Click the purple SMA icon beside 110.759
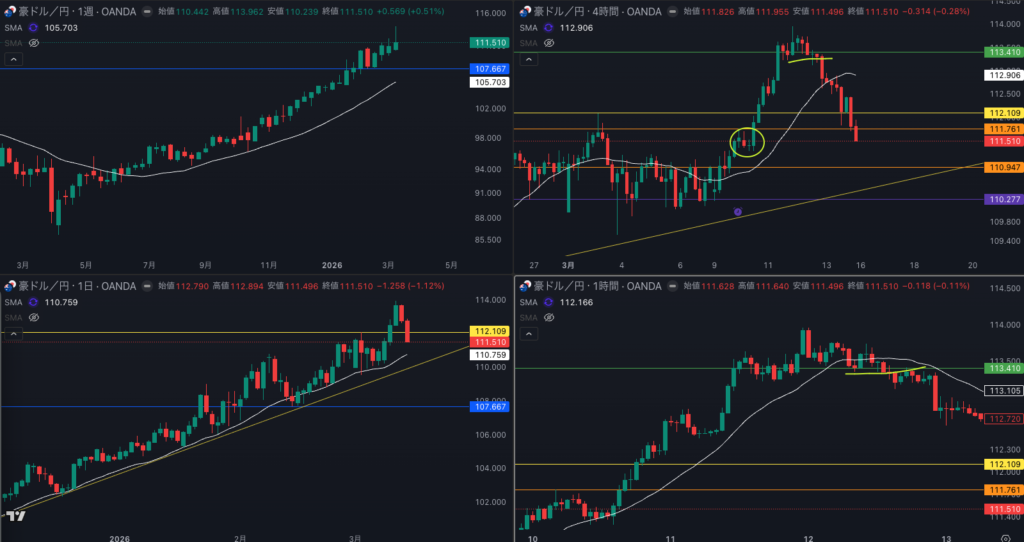 34,302
